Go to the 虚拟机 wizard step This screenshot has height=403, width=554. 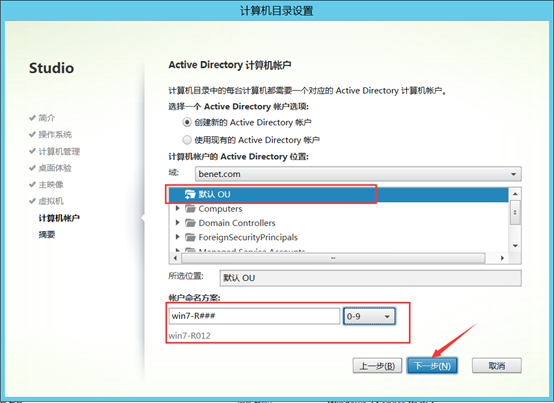click(51, 201)
